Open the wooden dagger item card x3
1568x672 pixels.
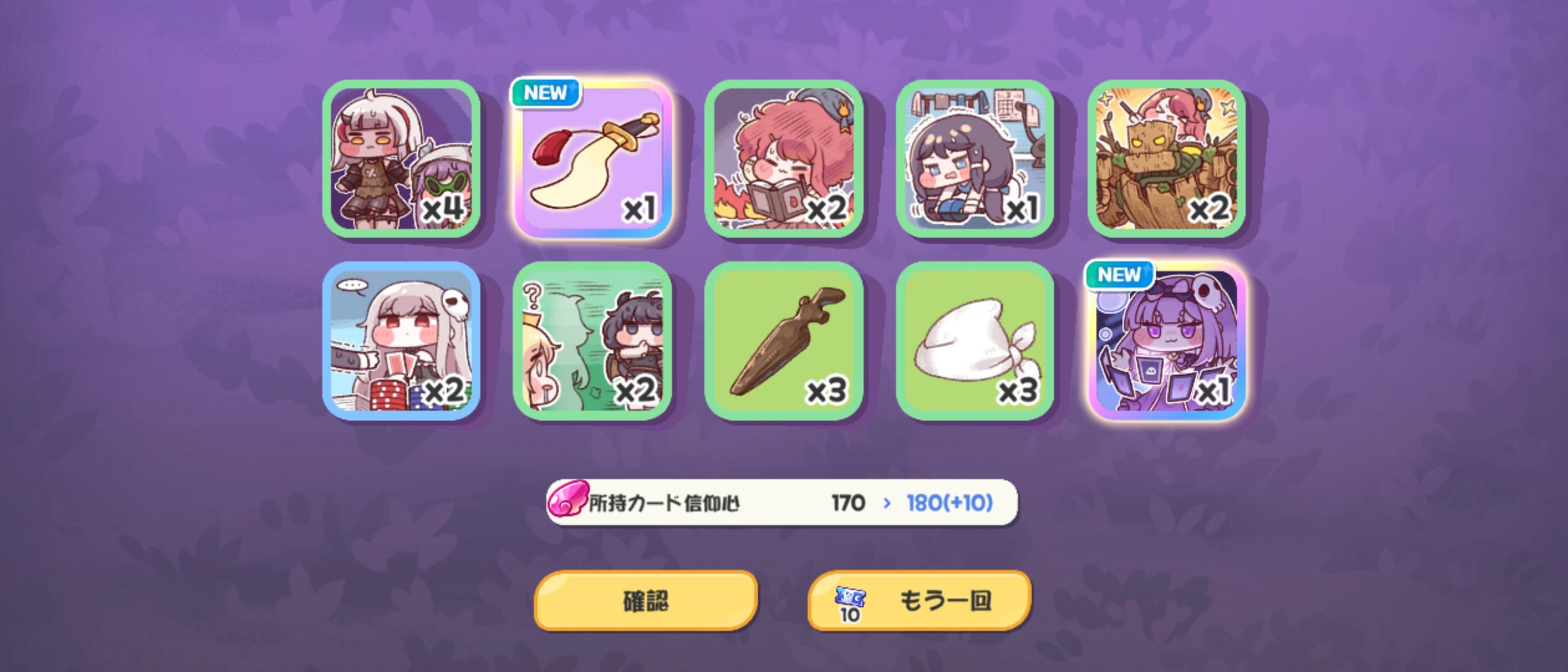pyautogui.click(x=784, y=341)
